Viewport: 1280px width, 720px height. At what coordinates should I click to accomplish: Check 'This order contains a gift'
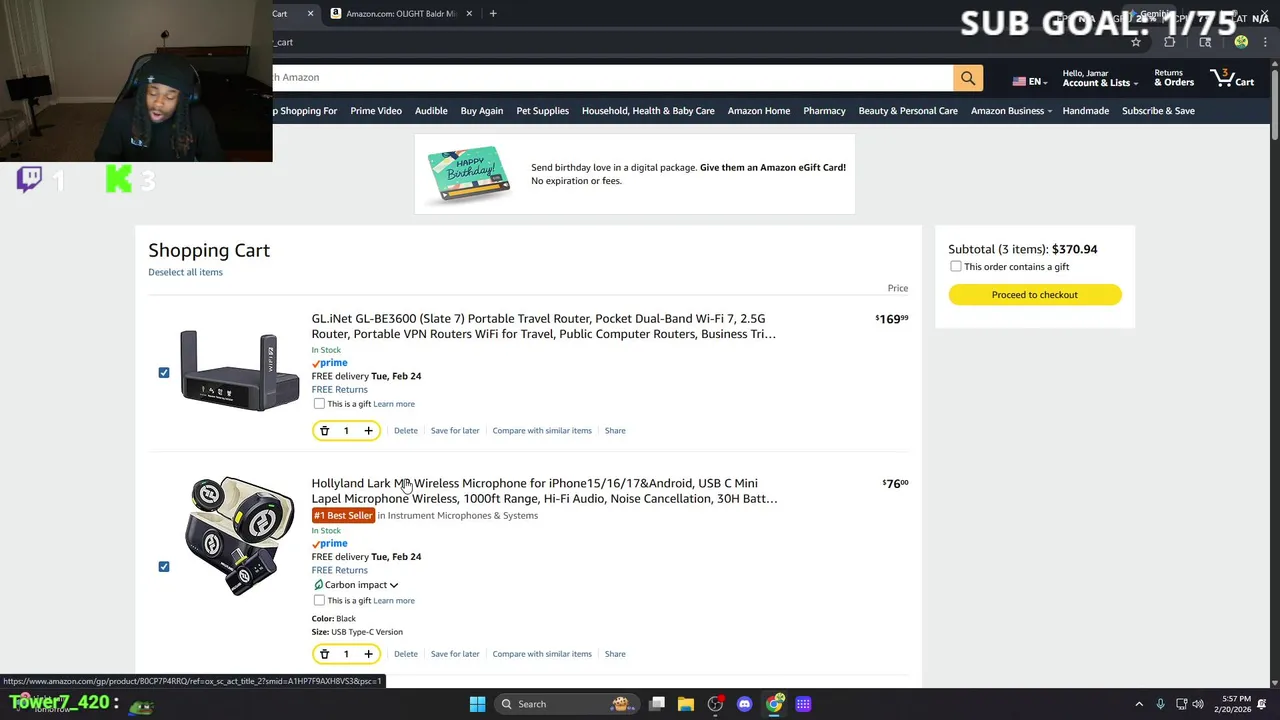coord(956,267)
